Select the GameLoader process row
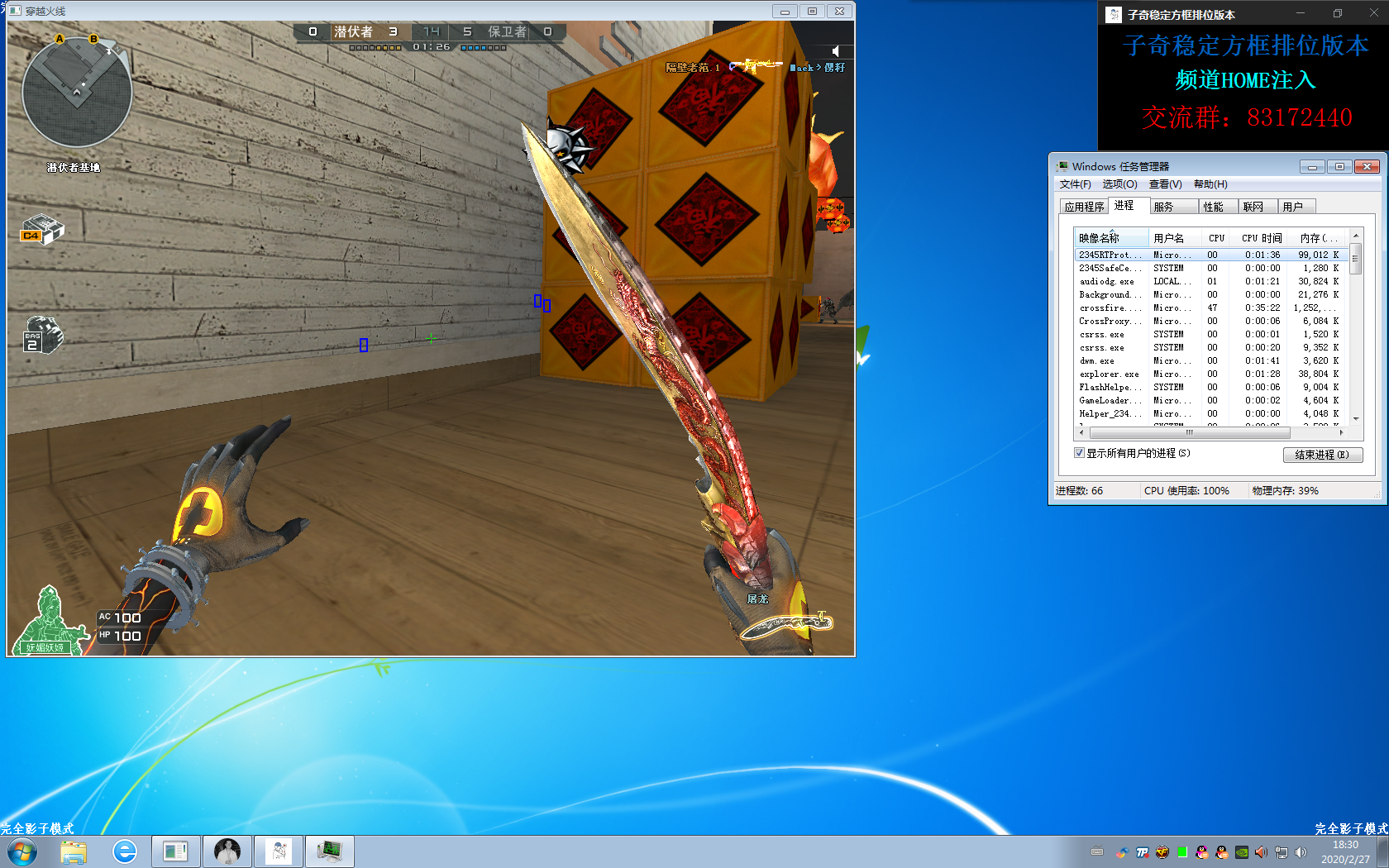 (1211, 400)
